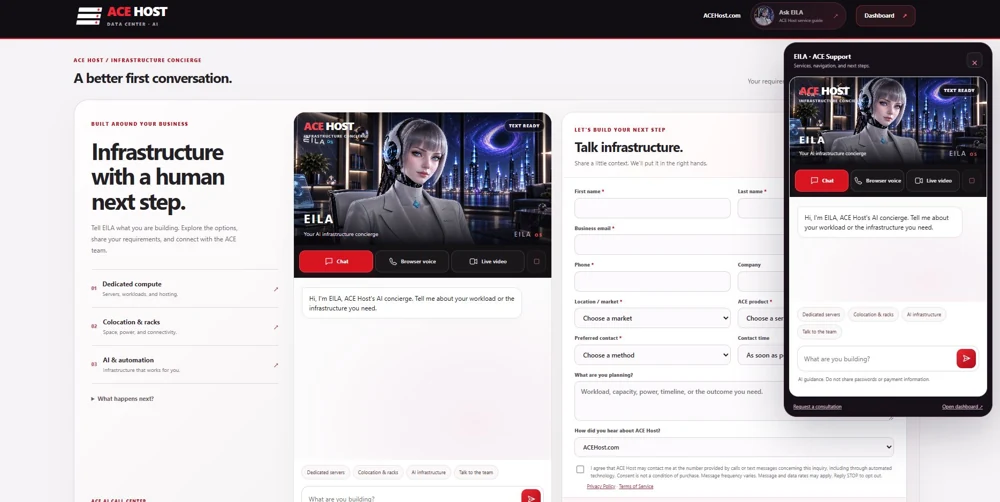Open the Colocation & racks arrow in the left list

[276, 327]
